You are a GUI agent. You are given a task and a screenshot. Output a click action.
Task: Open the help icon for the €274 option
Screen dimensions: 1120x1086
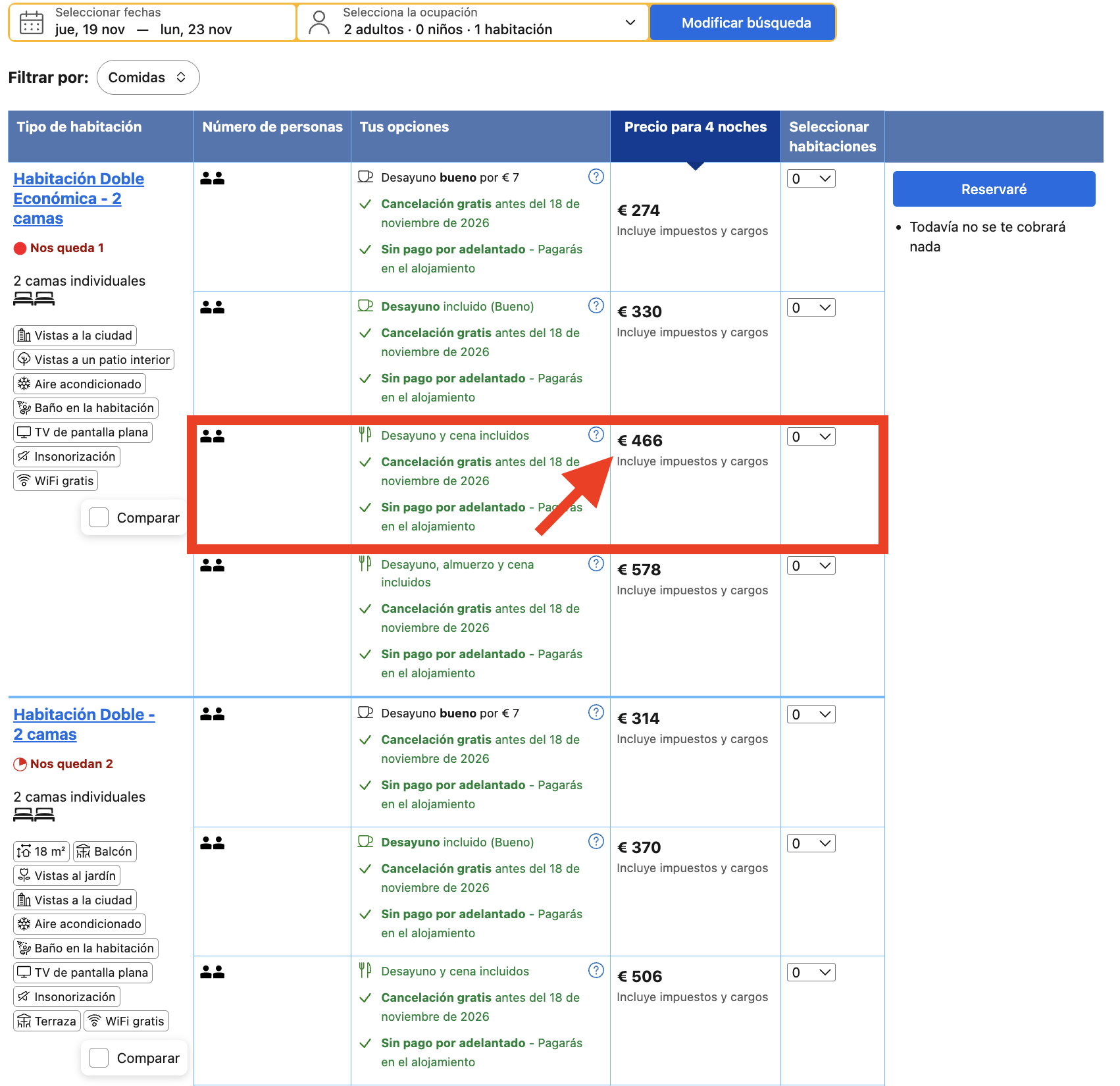[x=596, y=176]
